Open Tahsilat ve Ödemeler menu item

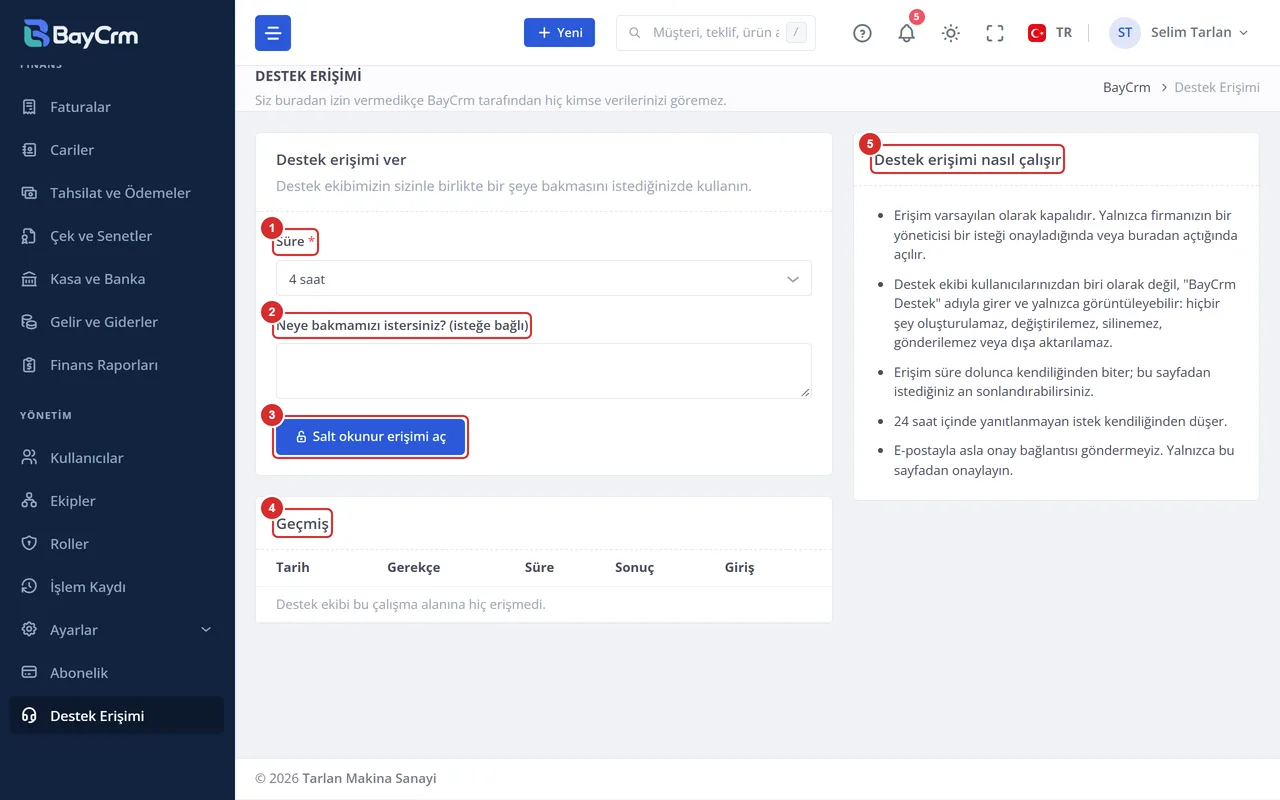pyautogui.click(x=117, y=193)
